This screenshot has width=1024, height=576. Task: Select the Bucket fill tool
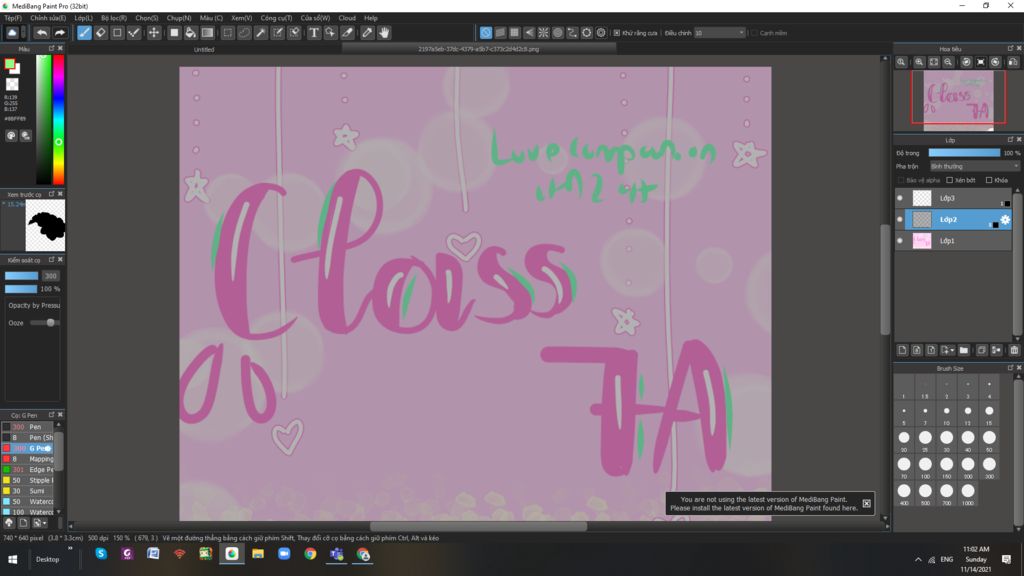tap(190, 33)
